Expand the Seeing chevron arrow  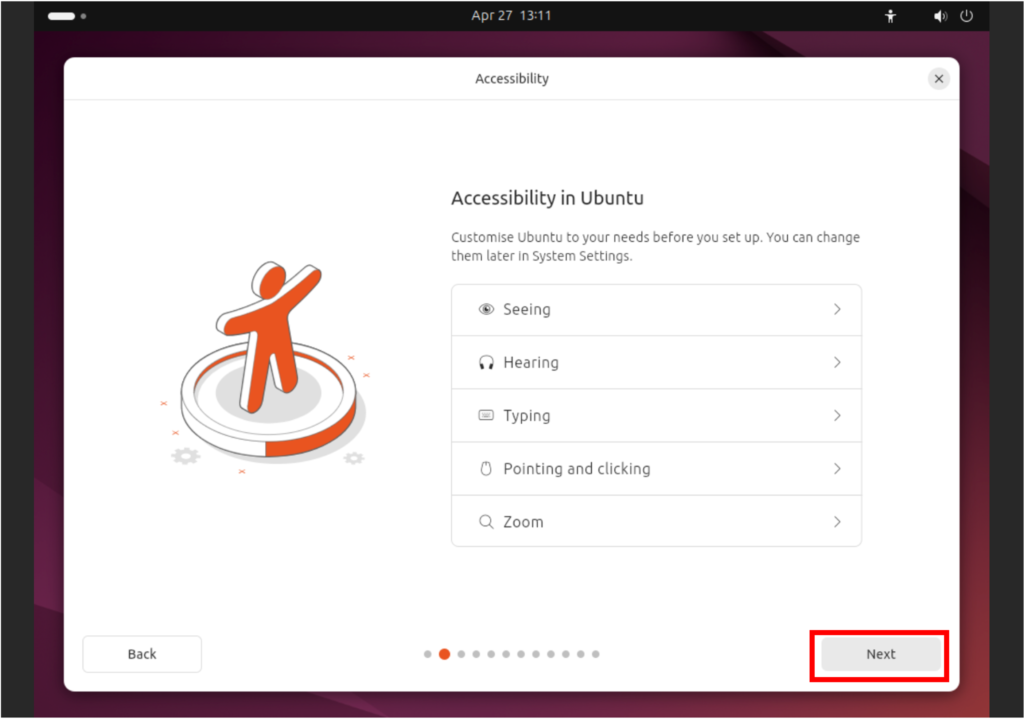837,309
